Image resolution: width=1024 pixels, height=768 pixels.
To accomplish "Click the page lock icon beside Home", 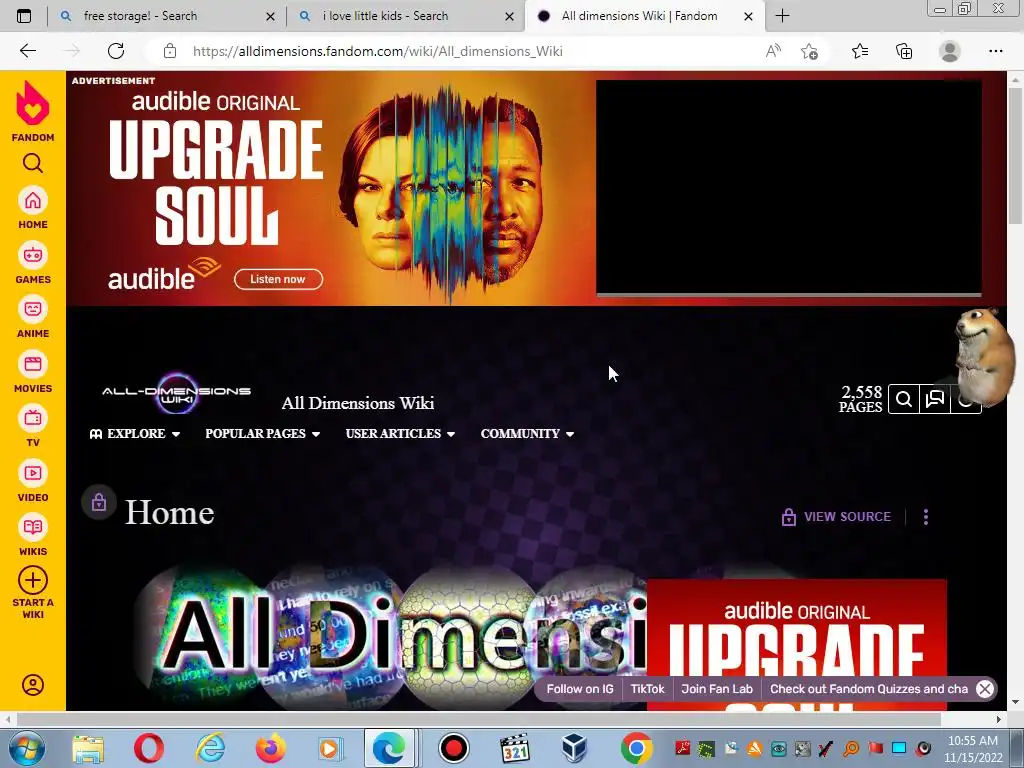I will pyautogui.click(x=99, y=502).
